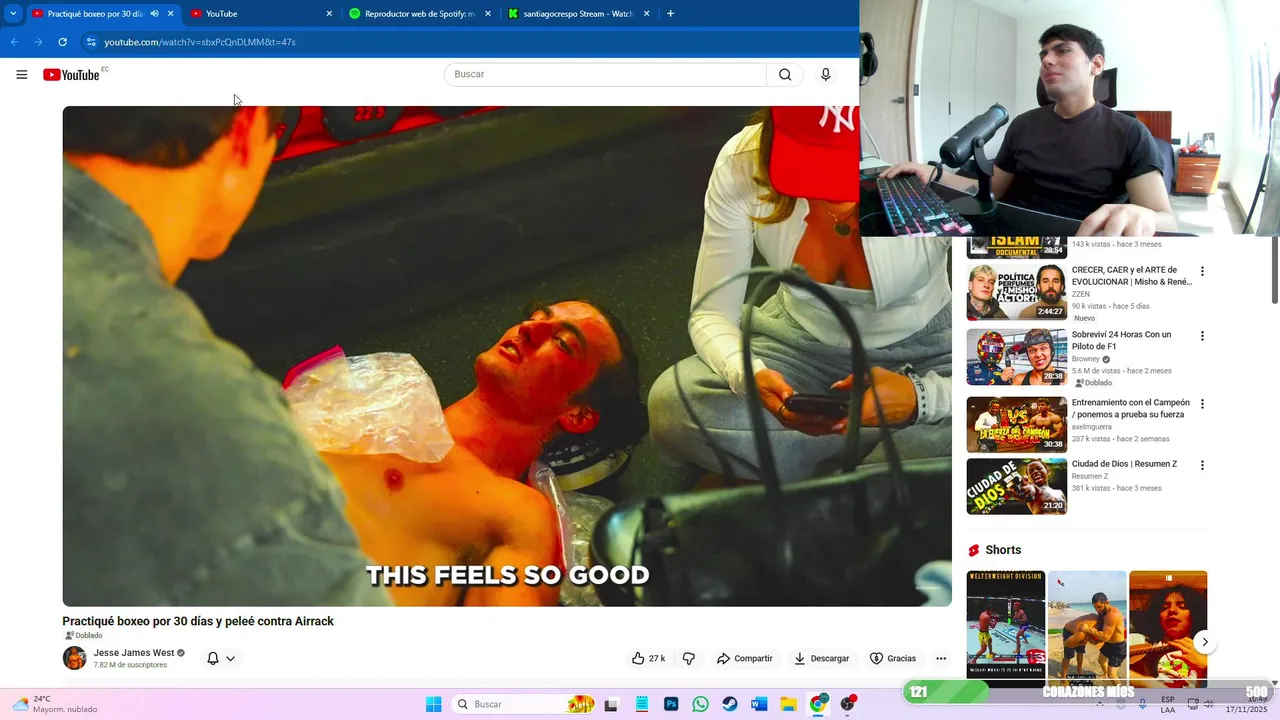Dislike the video with the thumbs-down icon
1280x720 pixels.
tap(688, 658)
